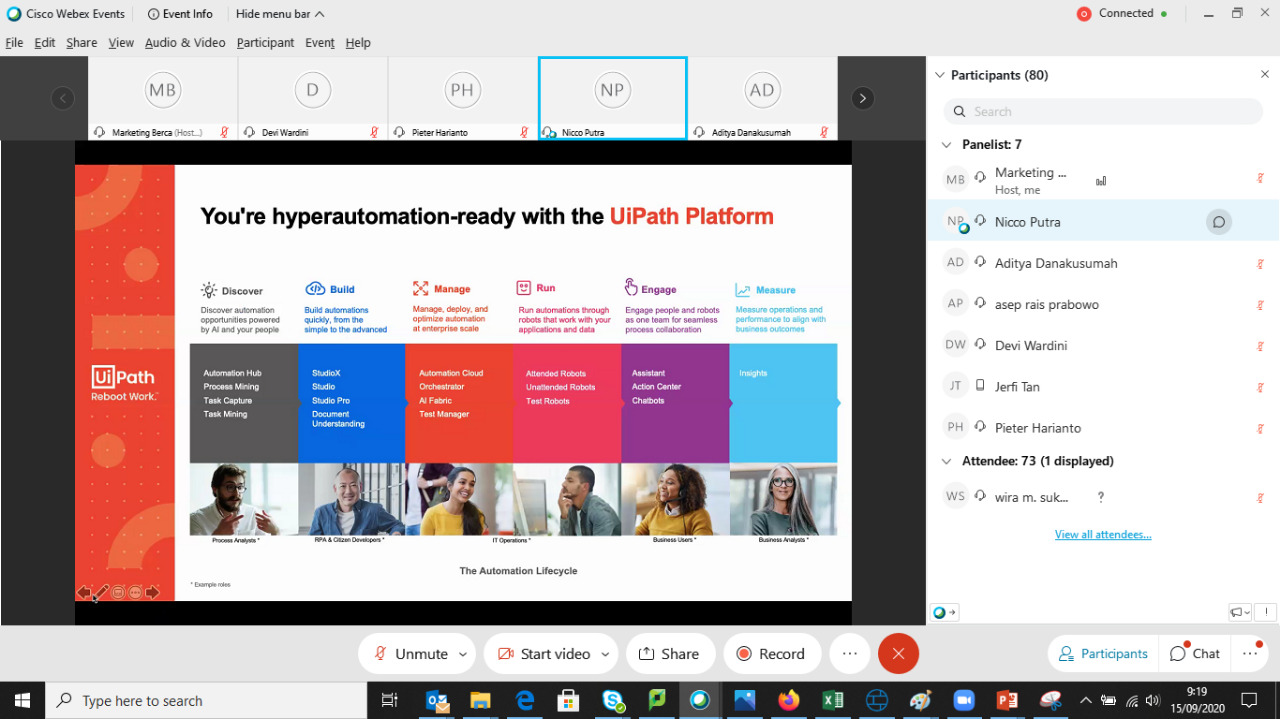The image size is (1280, 719).
Task: Open the Participant menu
Action: (x=265, y=43)
